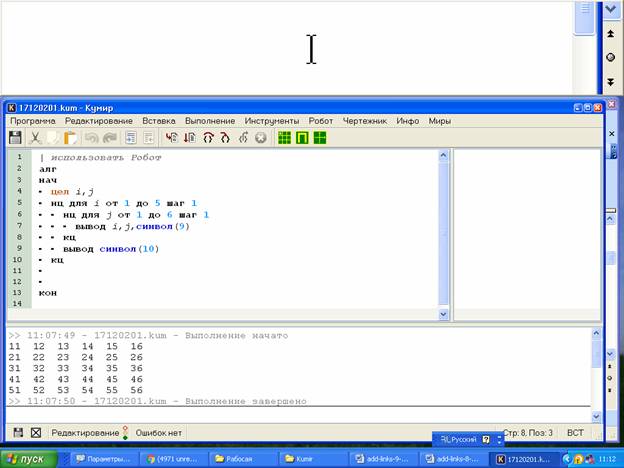The width and height of the screenshot is (624, 468).
Task: Click output panel scroll down arrow
Action: [x=596, y=416]
